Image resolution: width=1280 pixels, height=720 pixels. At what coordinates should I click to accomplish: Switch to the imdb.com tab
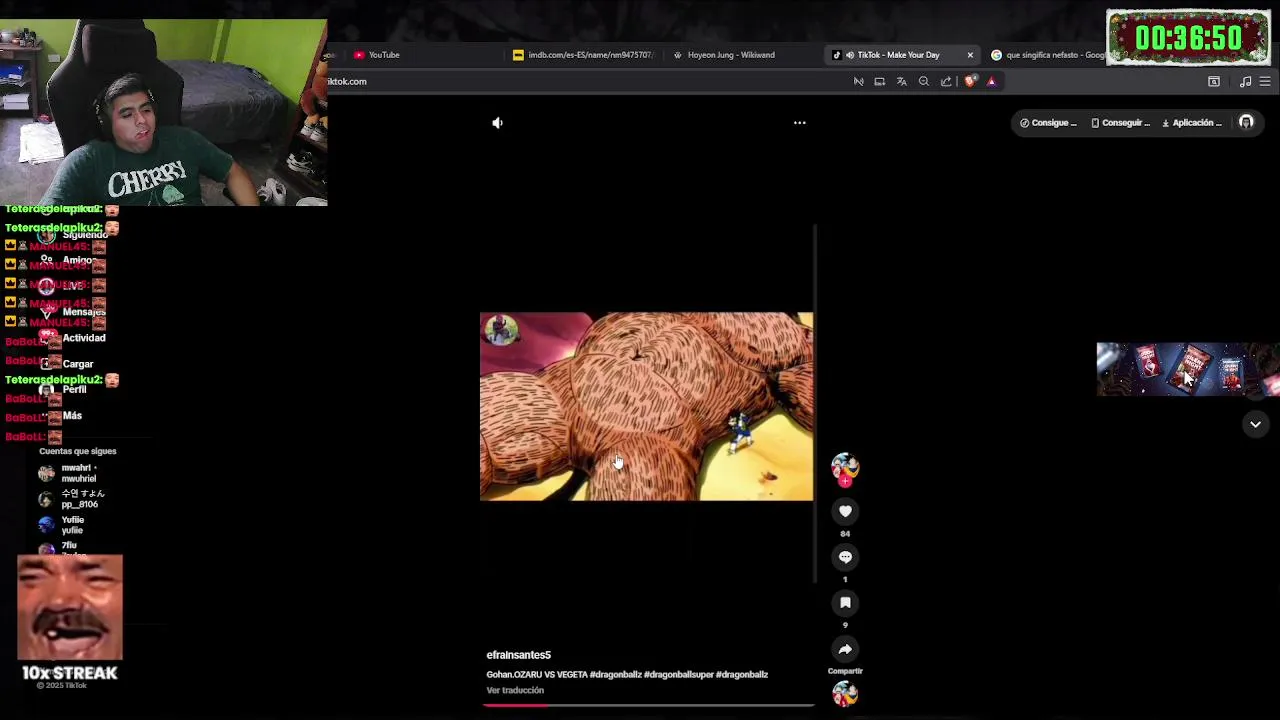point(583,55)
